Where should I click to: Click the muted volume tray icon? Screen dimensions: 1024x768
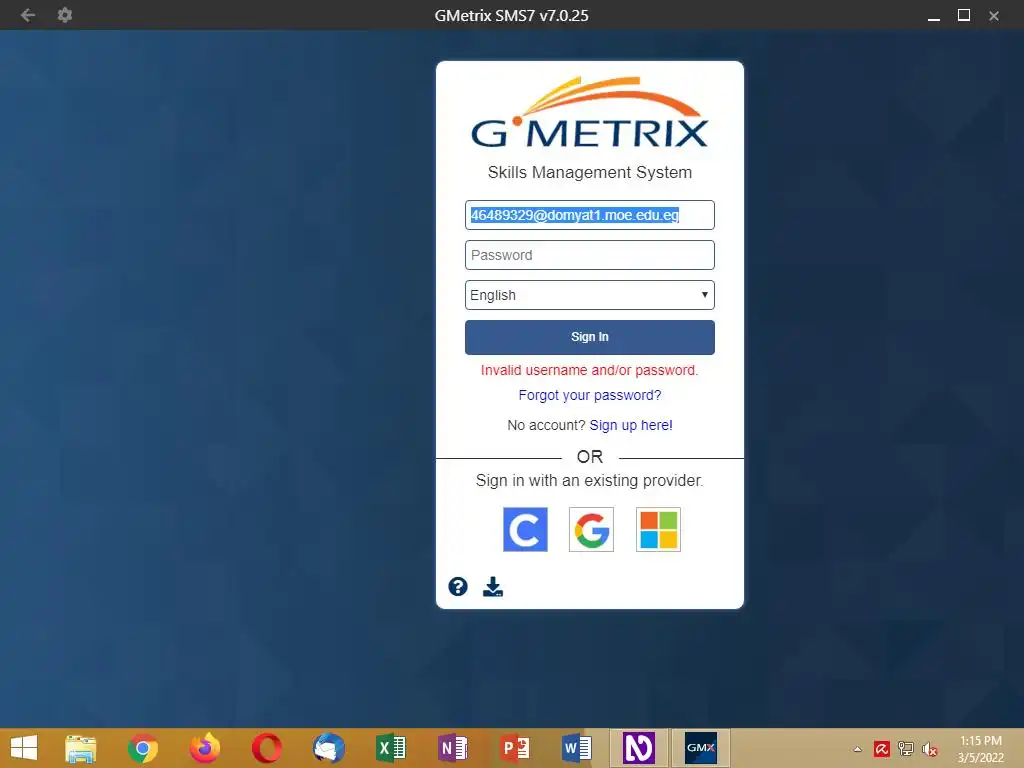pyautogui.click(x=930, y=749)
